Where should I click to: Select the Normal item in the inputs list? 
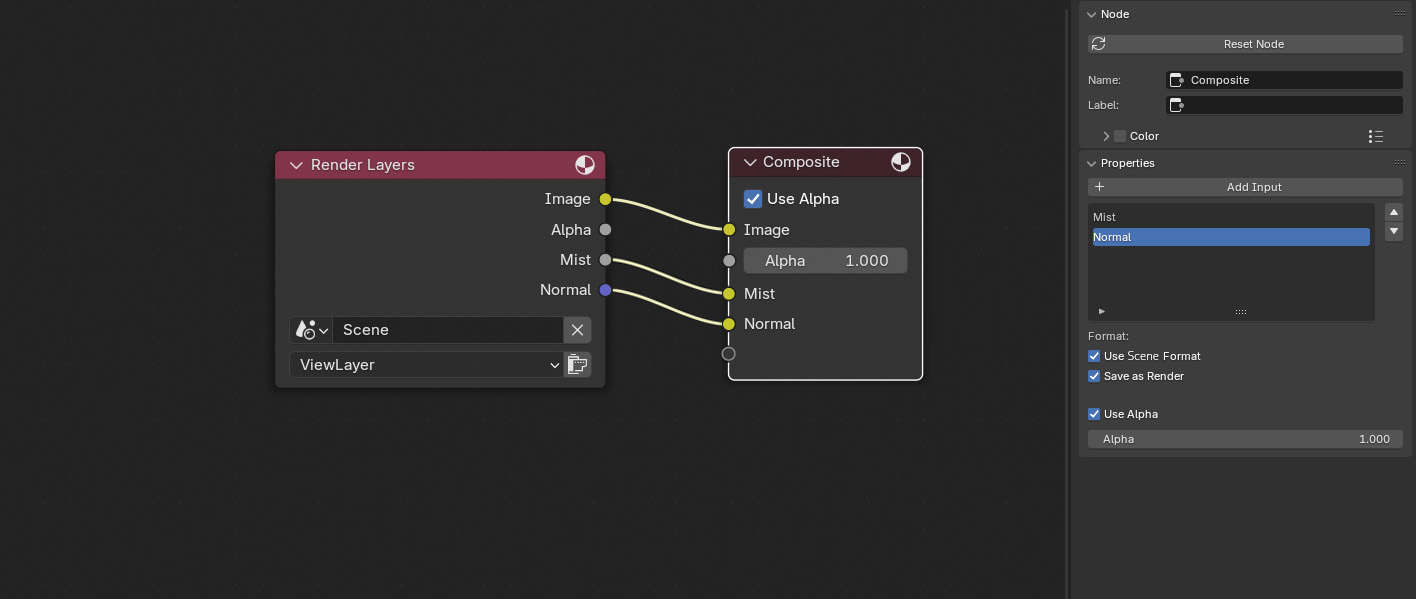point(1231,237)
